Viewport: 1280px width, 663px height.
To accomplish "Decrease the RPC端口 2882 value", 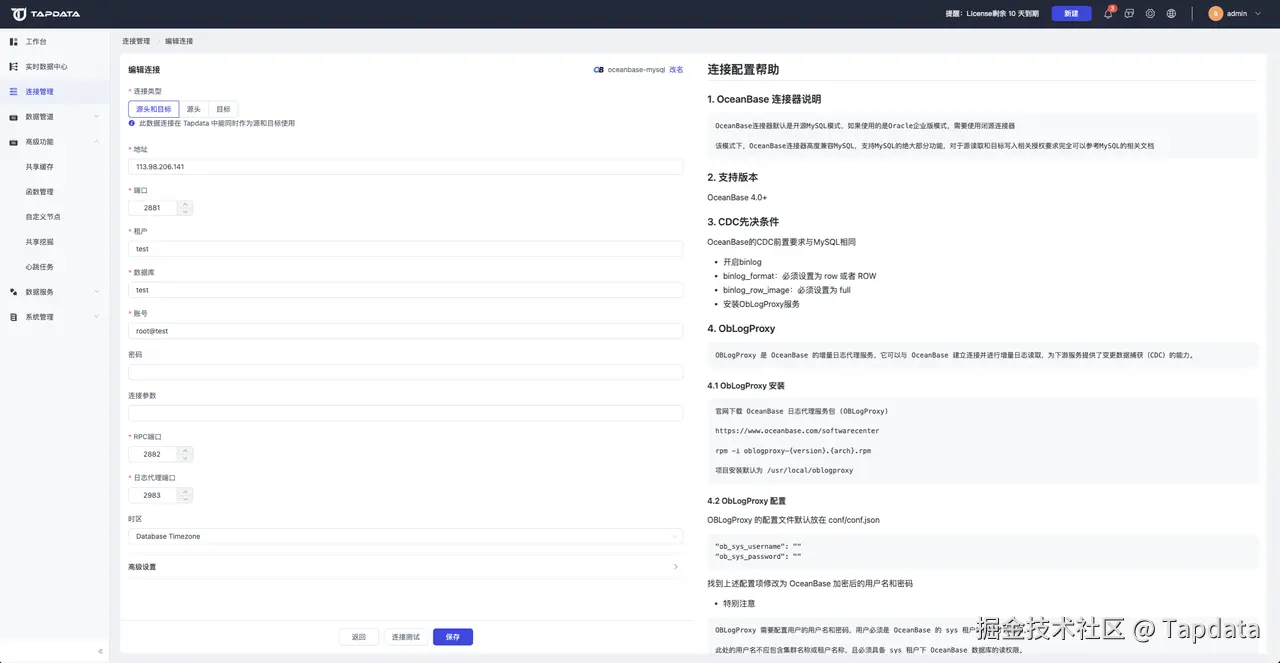I will [x=184, y=458].
